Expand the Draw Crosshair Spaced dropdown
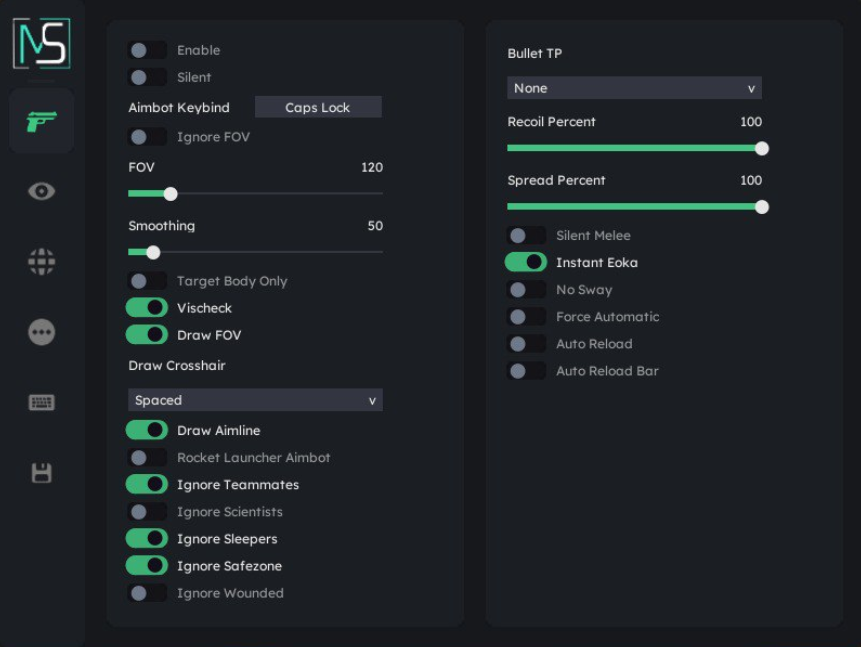The height and width of the screenshot is (647, 861). pos(255,400)
